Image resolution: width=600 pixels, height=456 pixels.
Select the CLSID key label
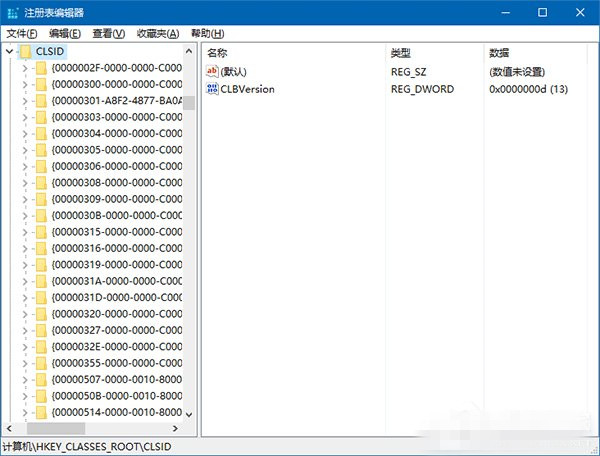(x=50, y=51)
